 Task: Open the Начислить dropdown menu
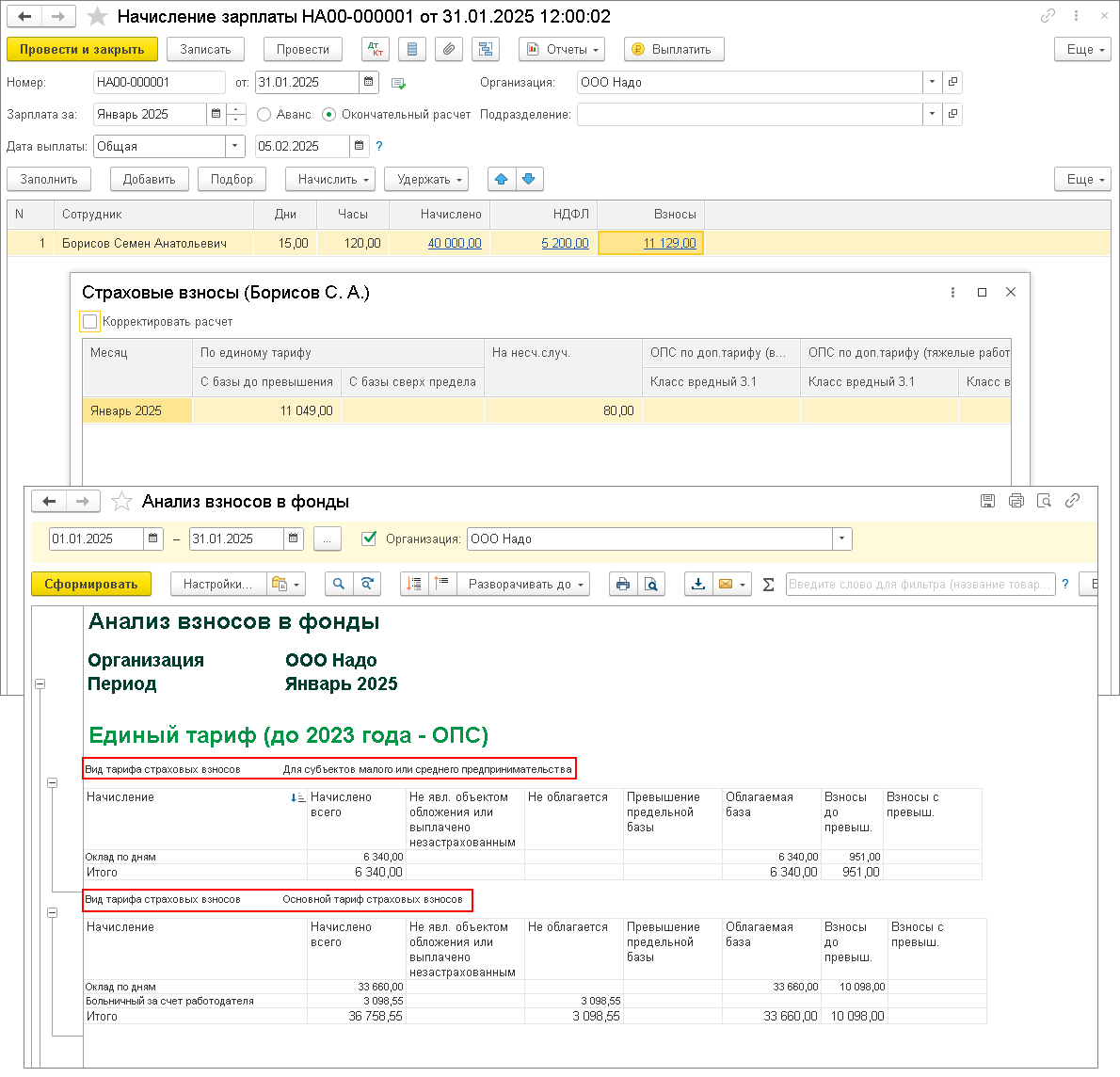pyautogui.click(x=334, y=179)
